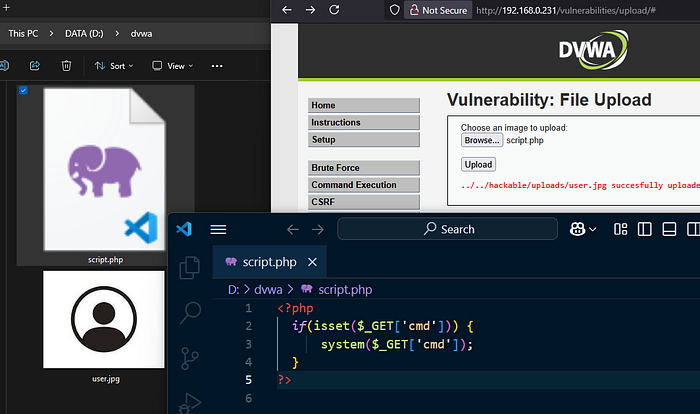
Task: Click browser forward arrow
Action: 311,10
